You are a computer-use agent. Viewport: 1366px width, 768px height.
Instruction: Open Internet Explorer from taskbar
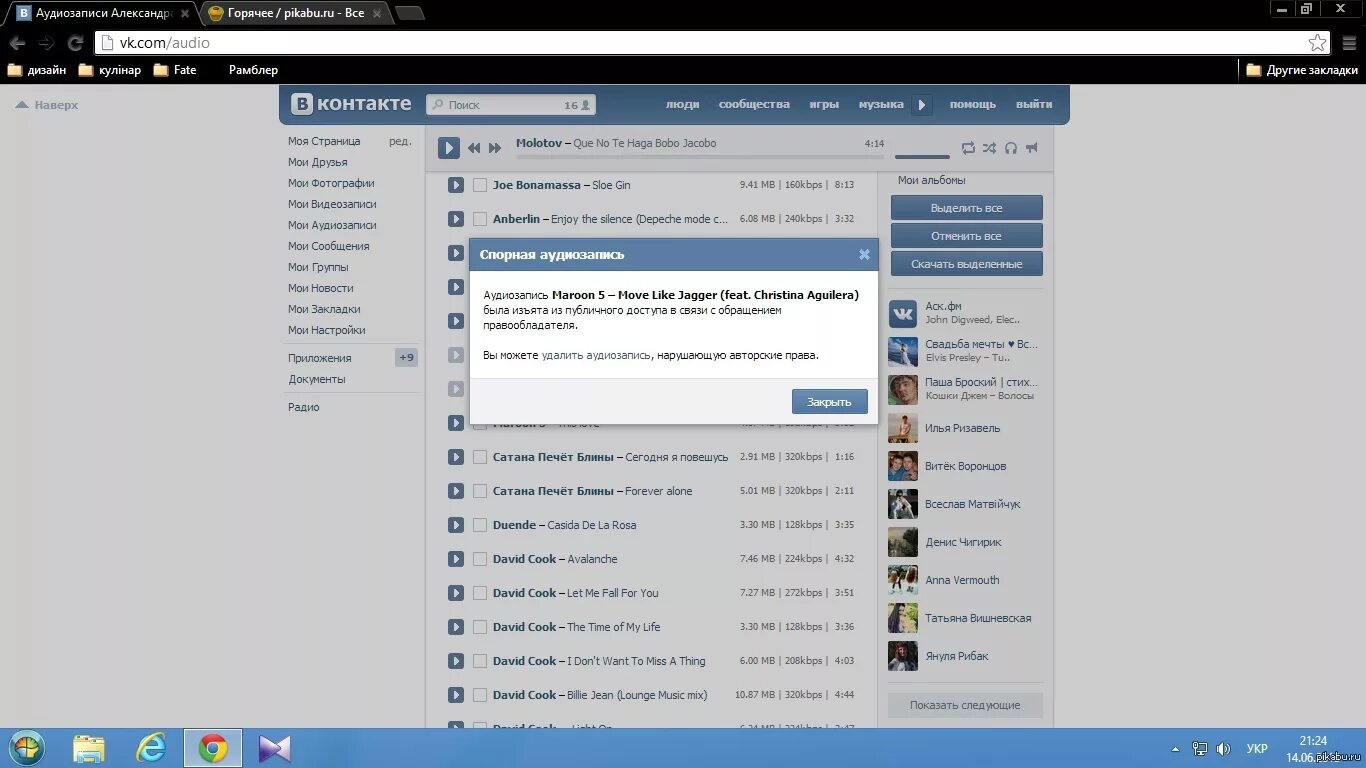click(x=151, y=748)
